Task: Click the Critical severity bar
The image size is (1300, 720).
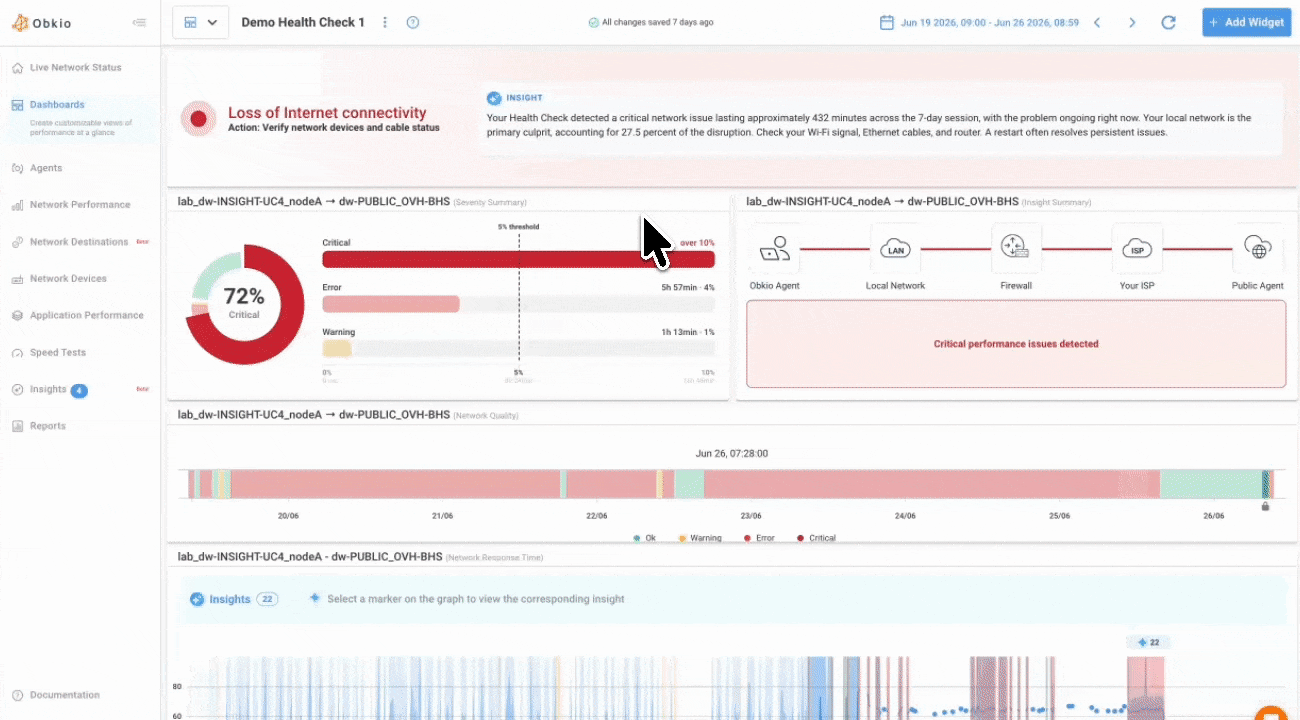Action: (518, 260)
